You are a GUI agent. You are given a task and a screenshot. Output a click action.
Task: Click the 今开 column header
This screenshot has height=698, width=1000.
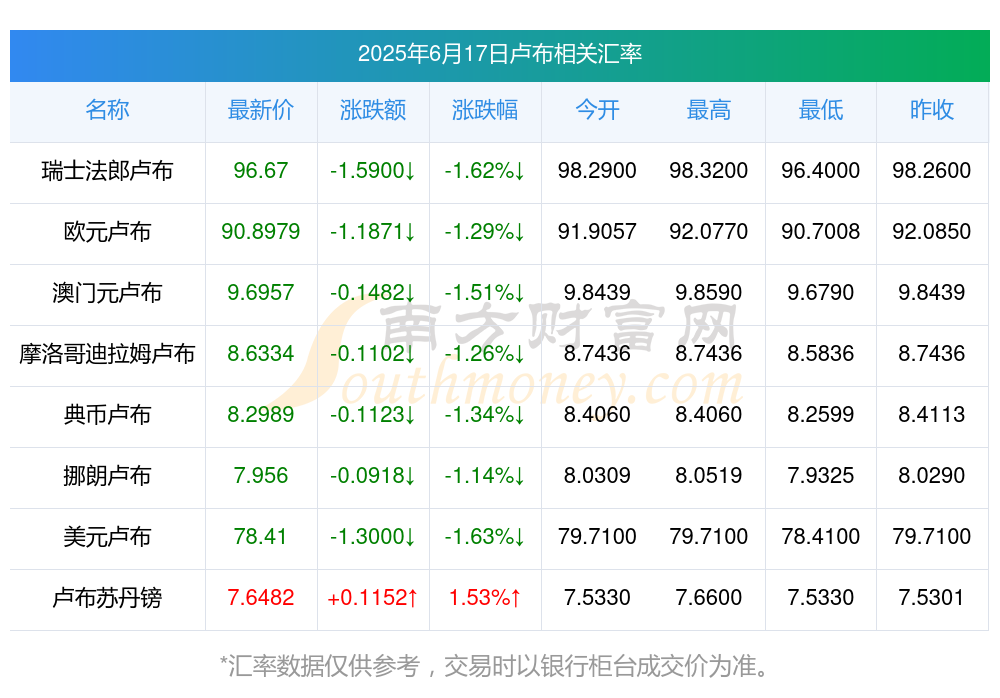tap(597, 110)
